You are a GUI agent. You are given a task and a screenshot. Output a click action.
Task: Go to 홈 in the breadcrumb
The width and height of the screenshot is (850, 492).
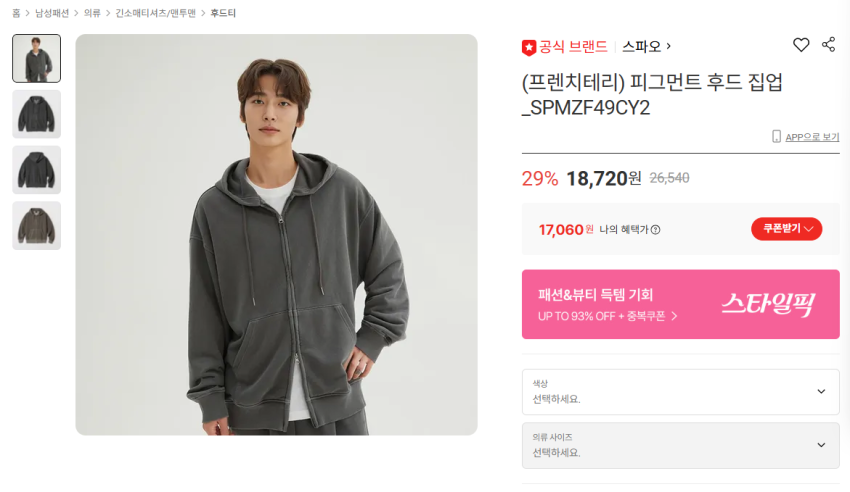(x=16, y=13)
